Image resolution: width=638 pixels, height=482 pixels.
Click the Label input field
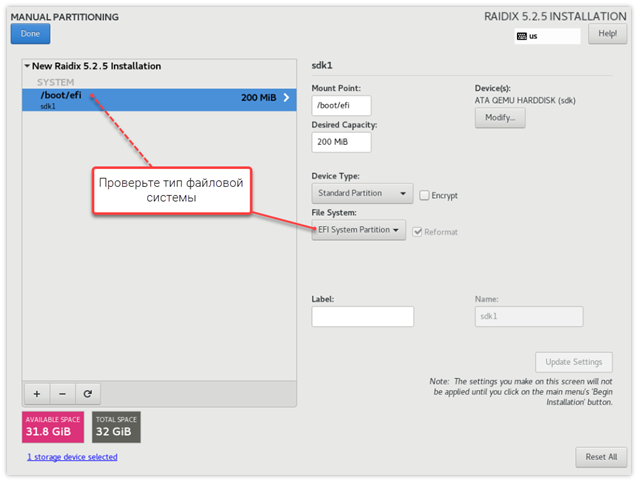coord(363,316)
